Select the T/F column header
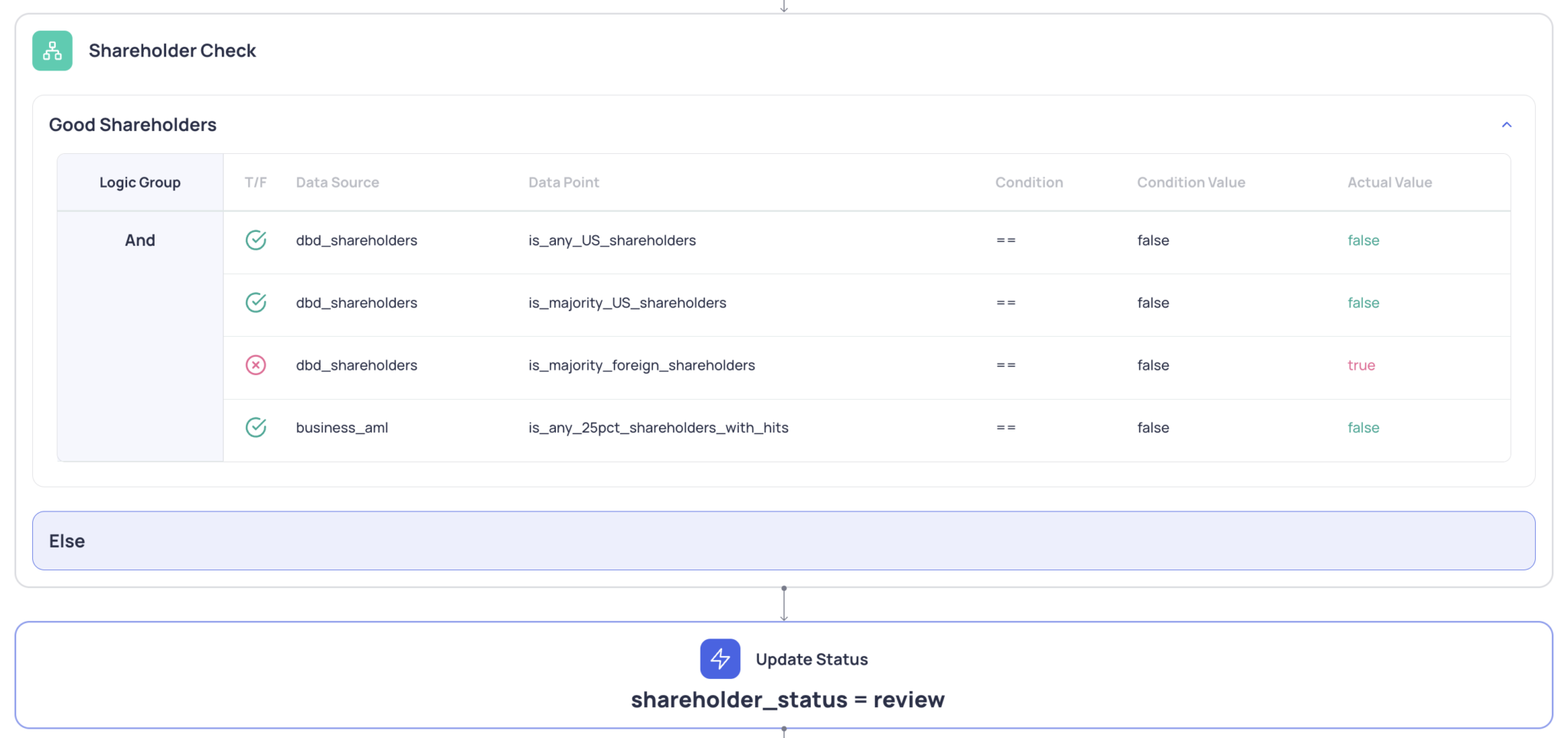The height and width of the screenshot is (738, 1568). click(x=255, y=182)
